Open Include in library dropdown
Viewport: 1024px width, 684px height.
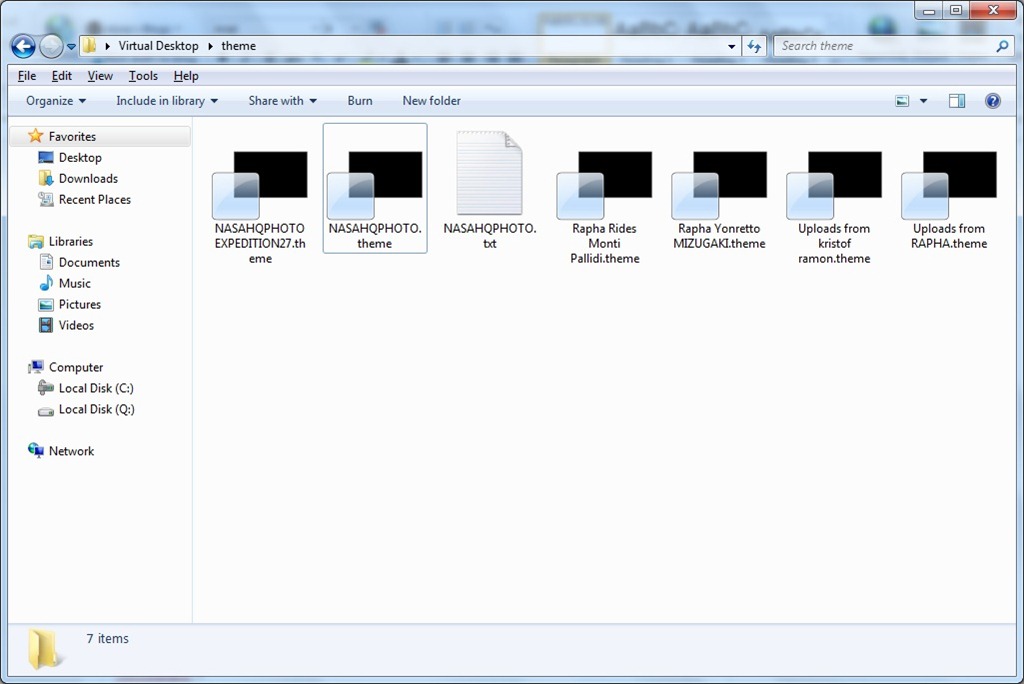click(x=166, y=101)
